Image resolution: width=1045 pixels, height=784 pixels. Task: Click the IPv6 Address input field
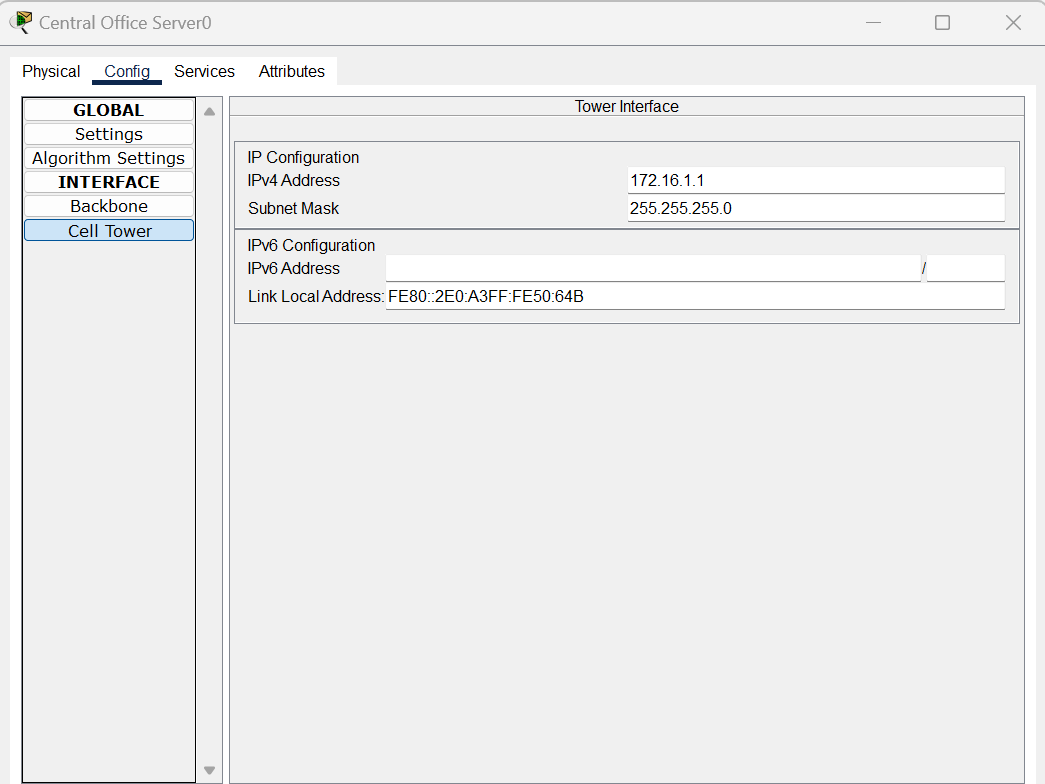(x=653, y=269)
